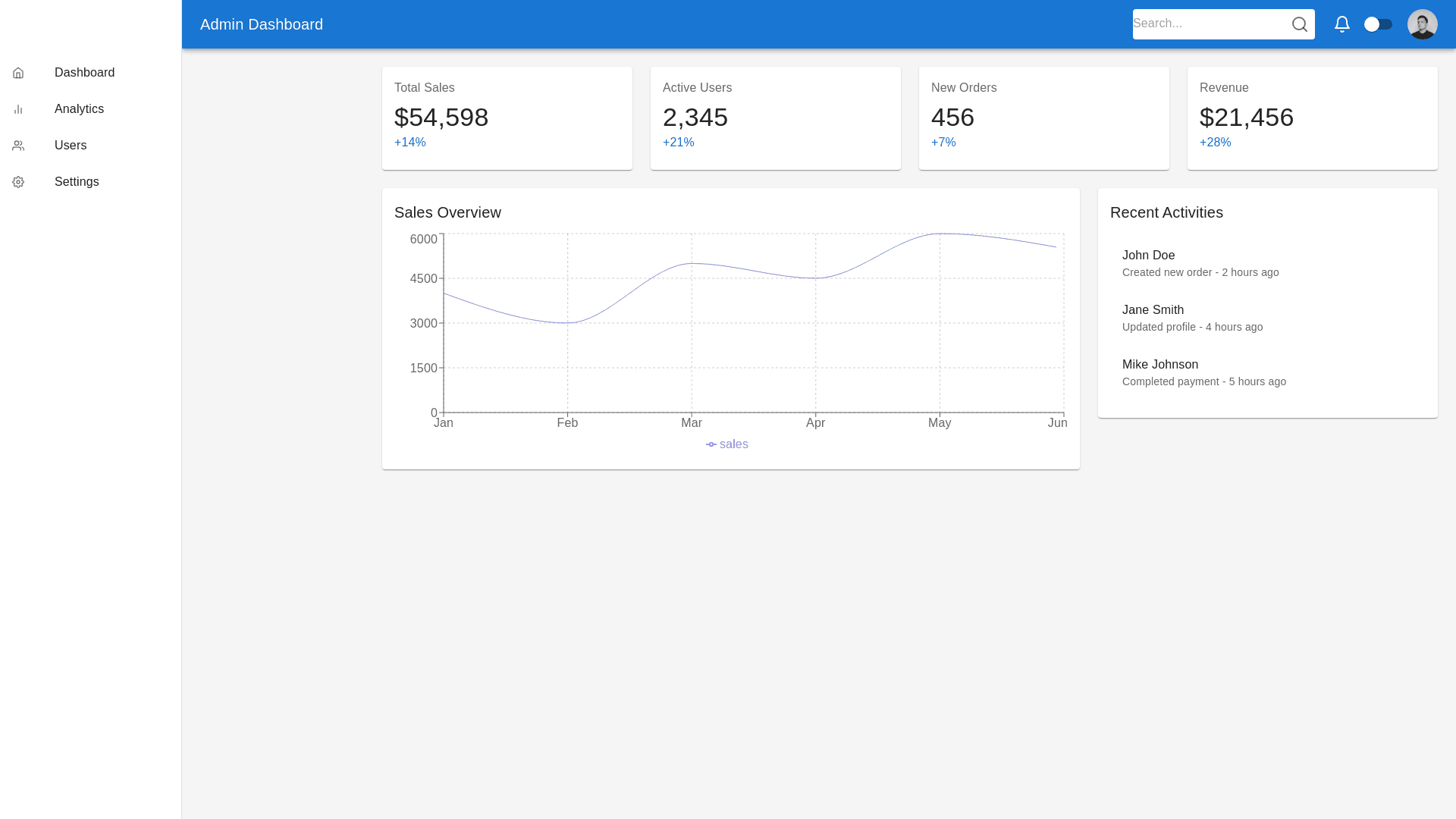
Task: Click the search magnifier icon
Action: [1299, 24]
